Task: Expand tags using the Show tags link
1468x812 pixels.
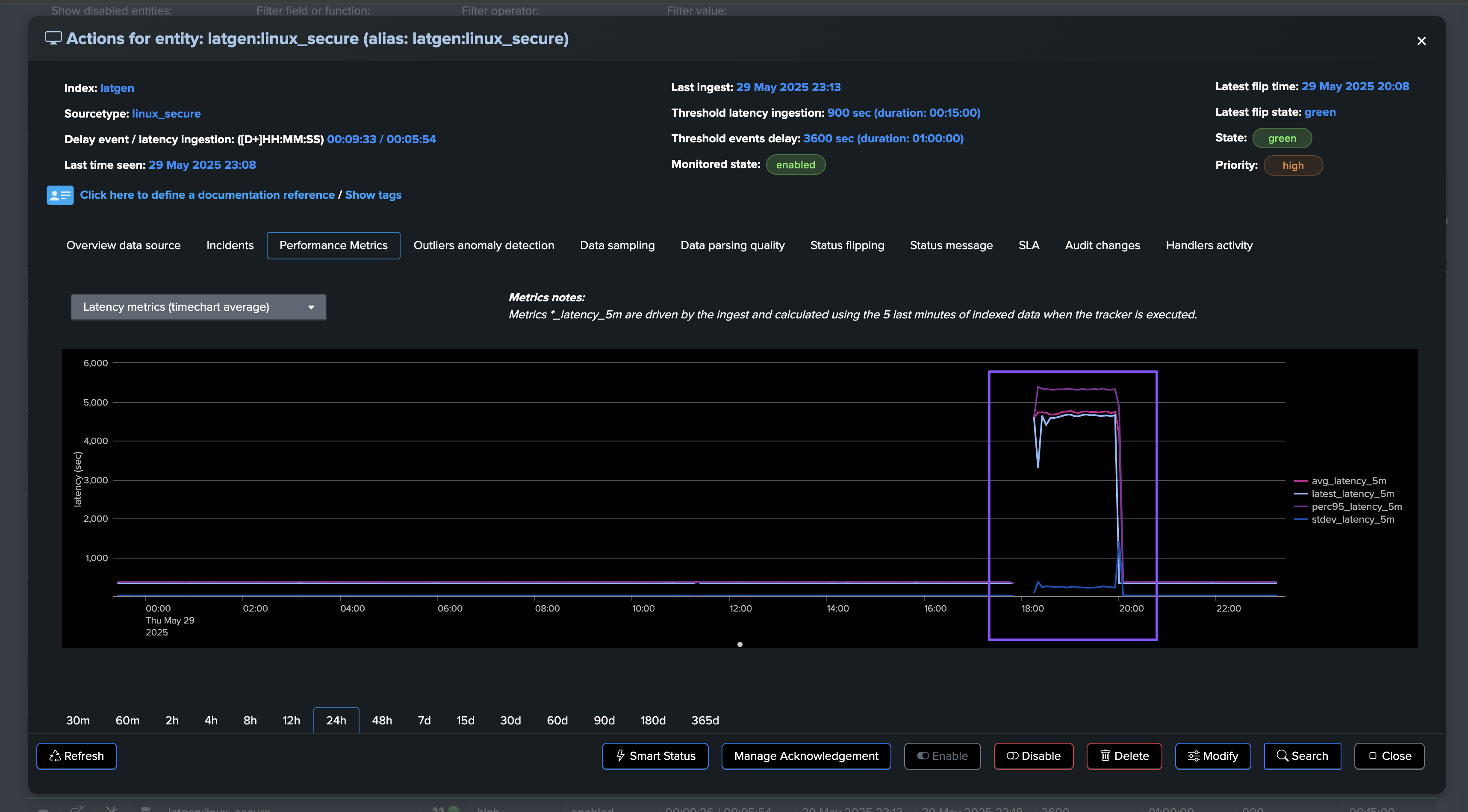Action: coord(373,195)
